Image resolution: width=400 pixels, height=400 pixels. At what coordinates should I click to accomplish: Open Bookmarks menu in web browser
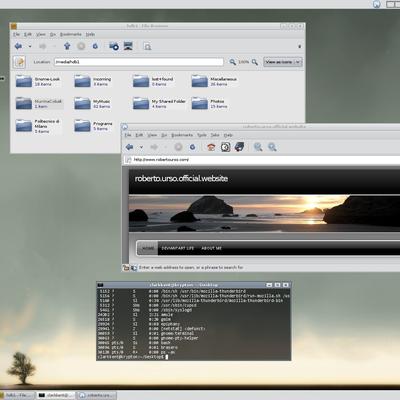click(x=182, y=135)
